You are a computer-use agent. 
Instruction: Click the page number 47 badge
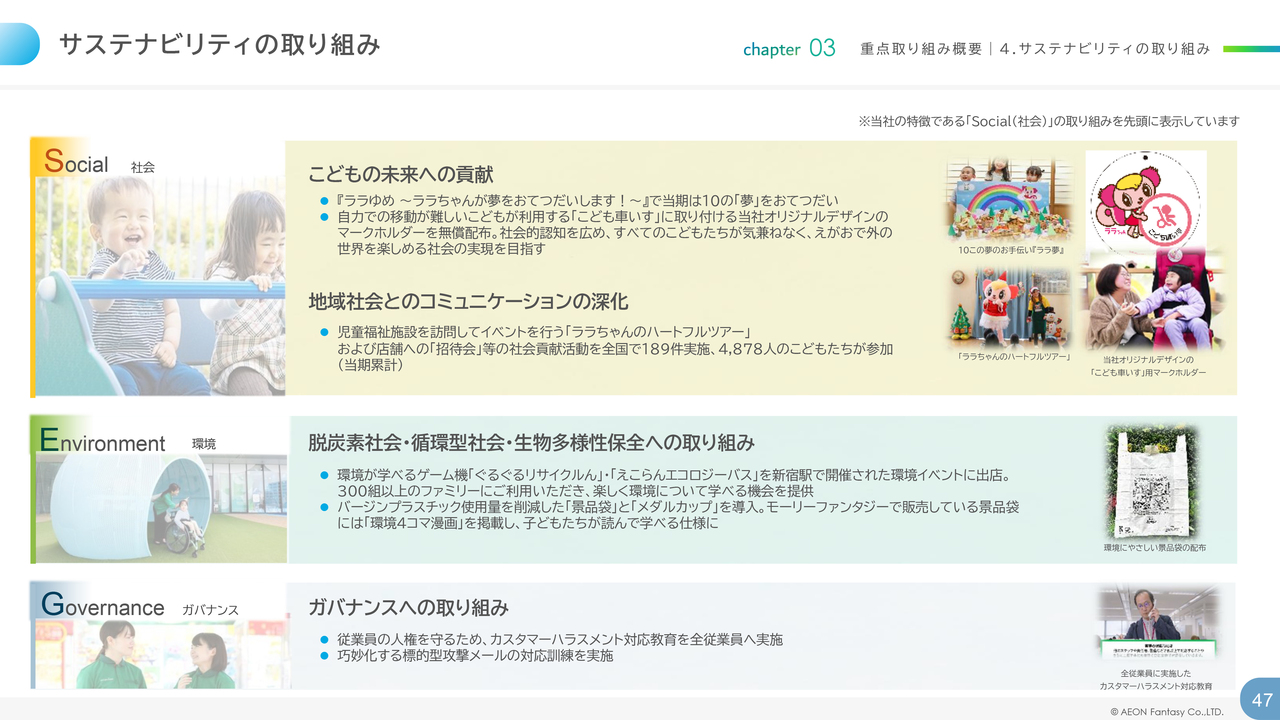tap(1260, 699)
